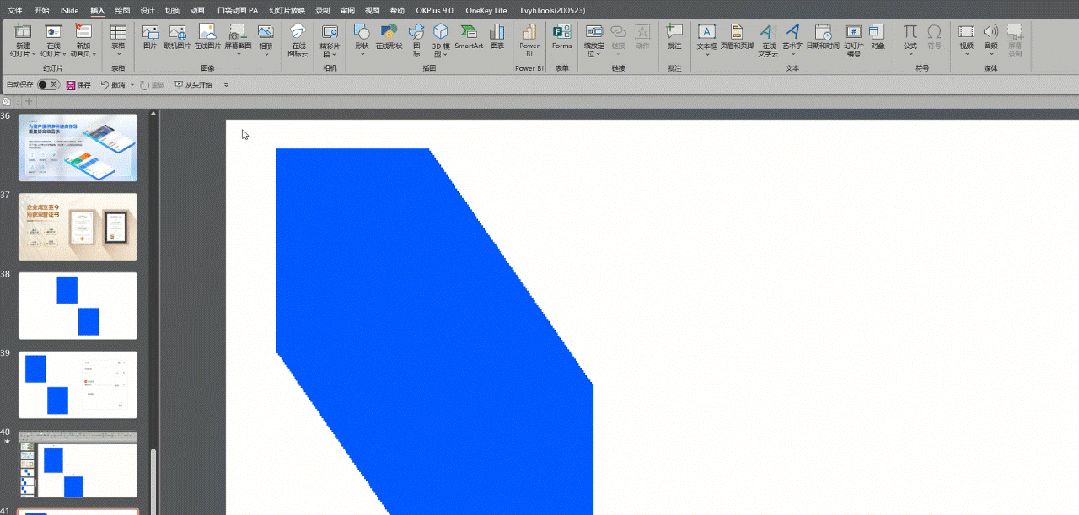Switch to the 设计 Design tab
Viewport: 1079px width, 515px height.
coord(147,11)
